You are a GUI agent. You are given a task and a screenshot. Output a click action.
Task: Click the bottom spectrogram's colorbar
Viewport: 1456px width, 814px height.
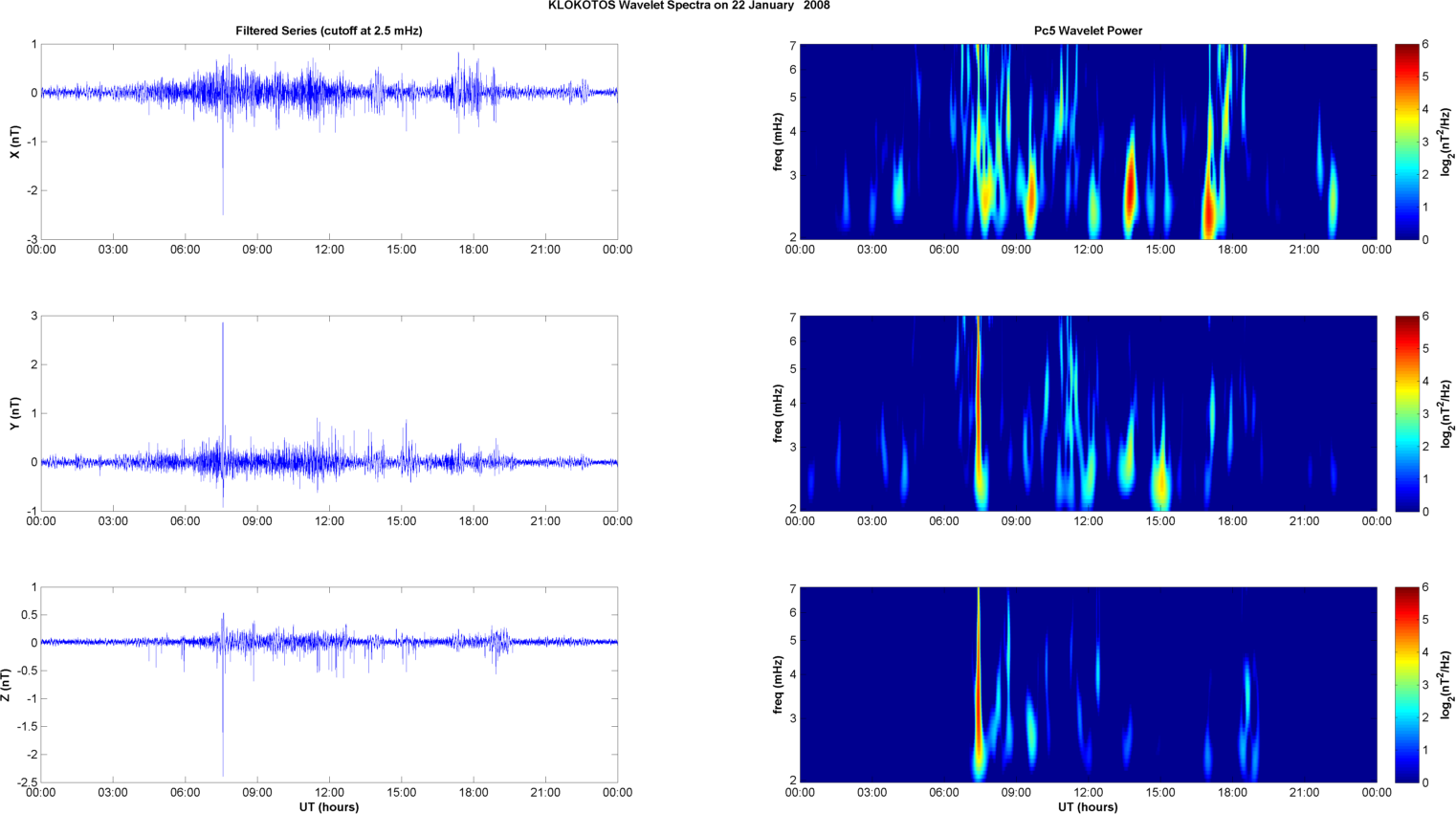(1406, 685)
